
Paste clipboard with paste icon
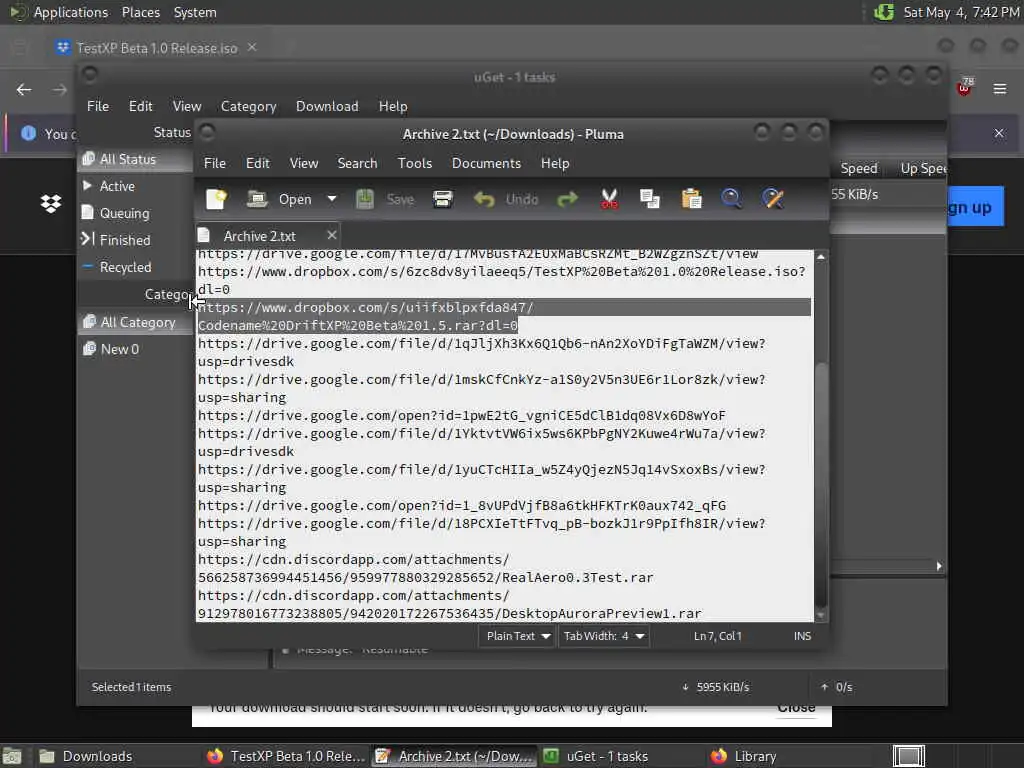click(x=691, y=199)
